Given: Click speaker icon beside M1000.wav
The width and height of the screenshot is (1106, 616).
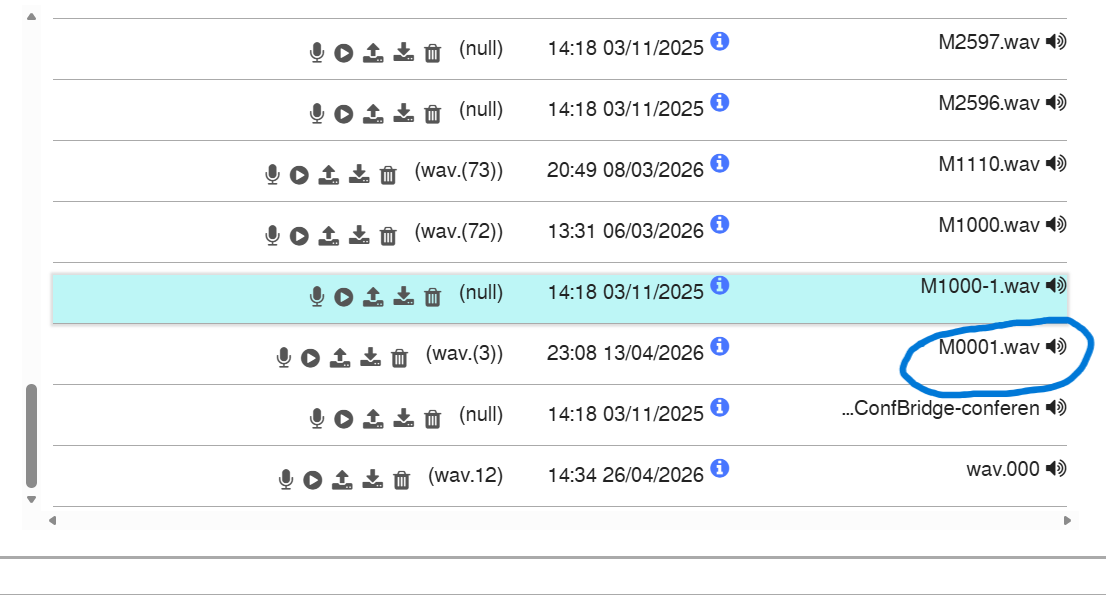Looking at the screenshot, I should point(1056,224).
